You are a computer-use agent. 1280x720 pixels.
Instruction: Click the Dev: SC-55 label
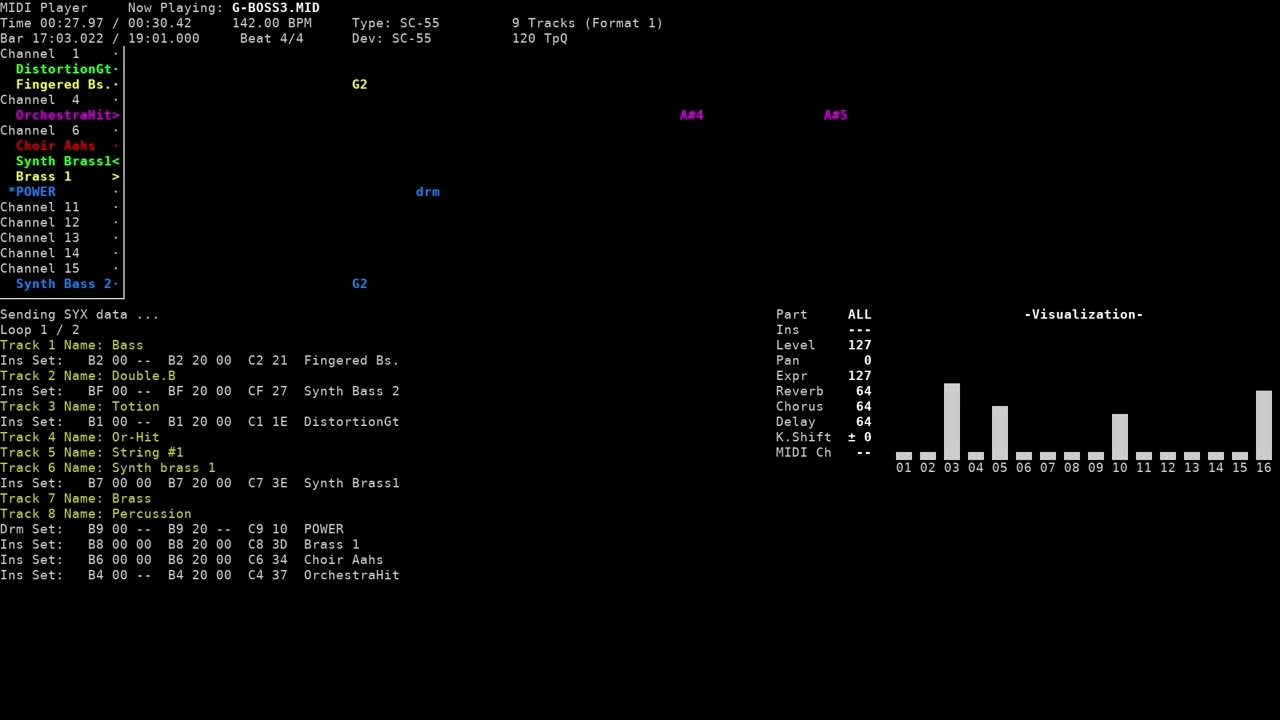392,38
